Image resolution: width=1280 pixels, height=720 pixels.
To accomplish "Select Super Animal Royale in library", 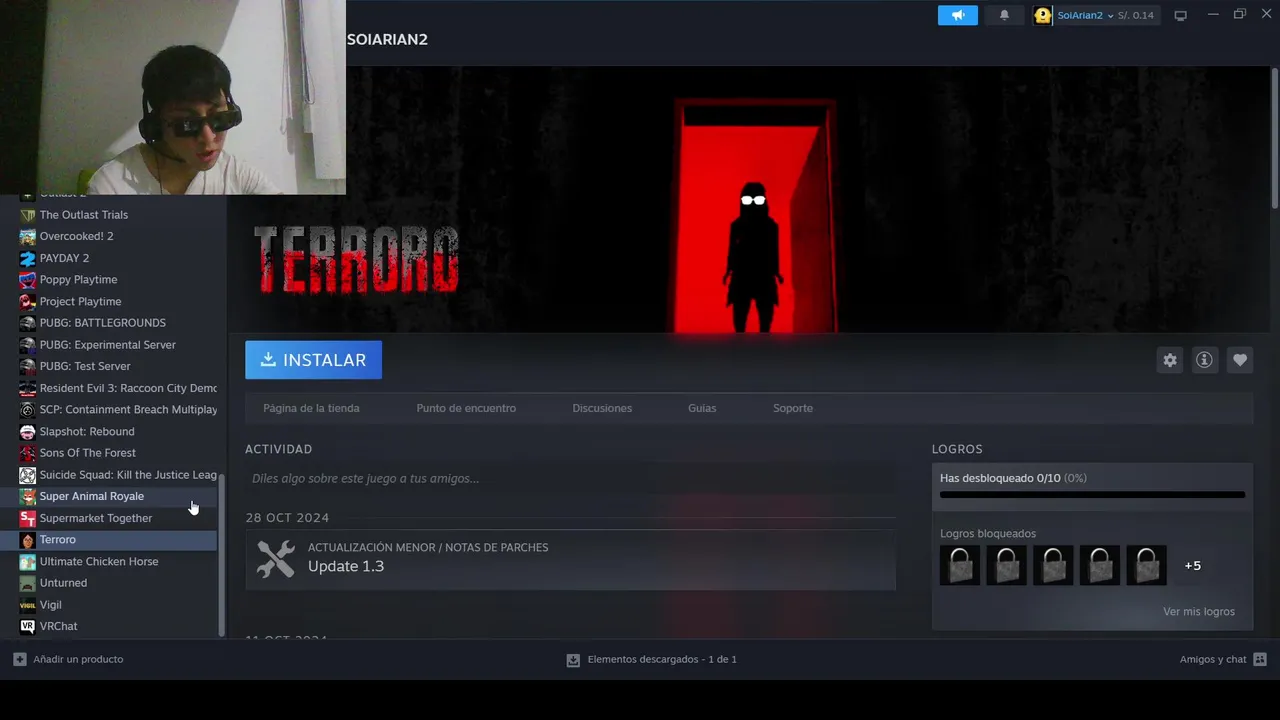I will [118, 496].
